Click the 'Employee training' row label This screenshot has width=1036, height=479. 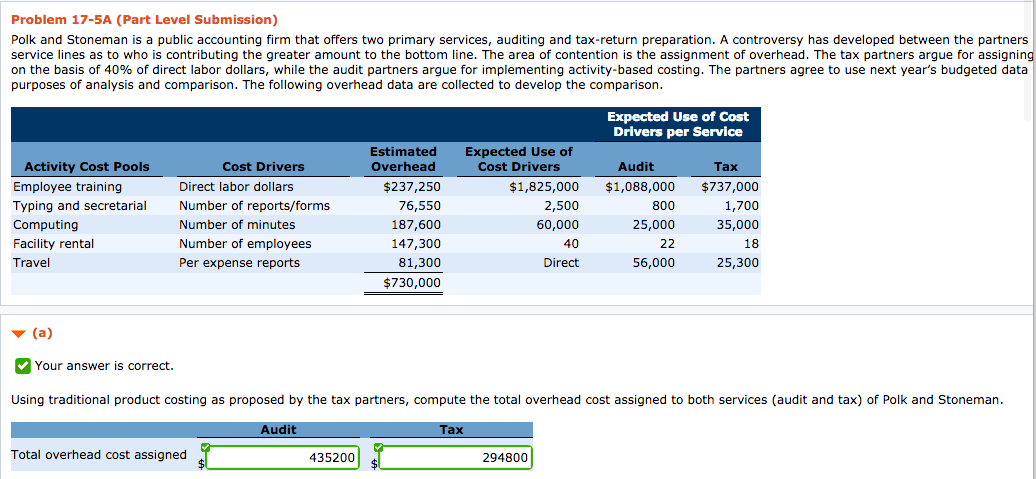pos(67,187)
